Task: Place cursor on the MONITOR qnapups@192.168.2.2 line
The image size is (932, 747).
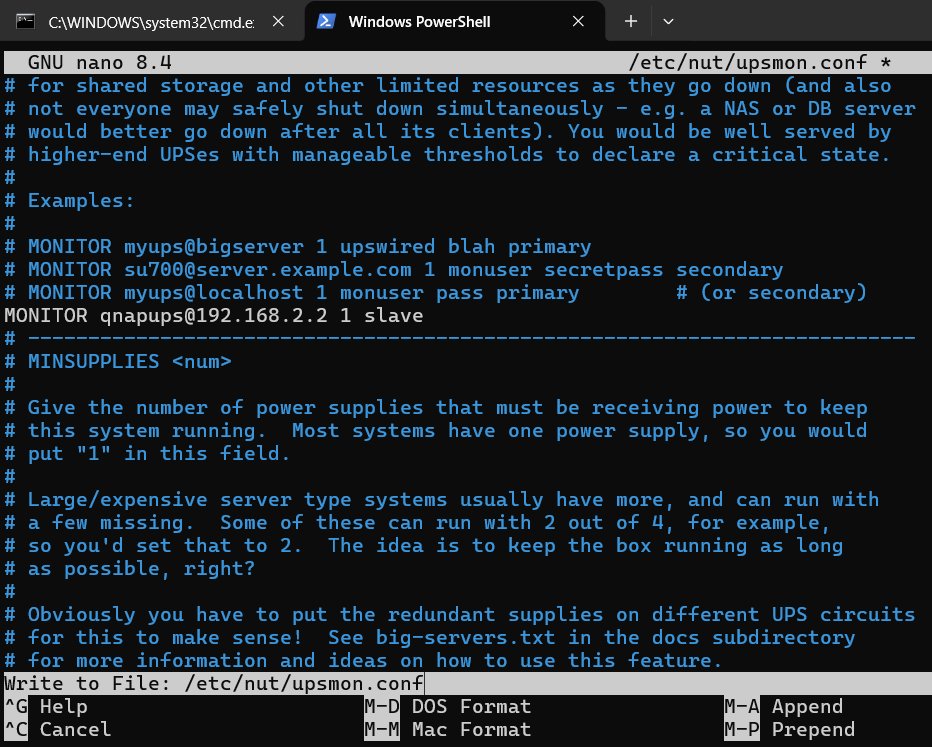Action: click(213, 315)
